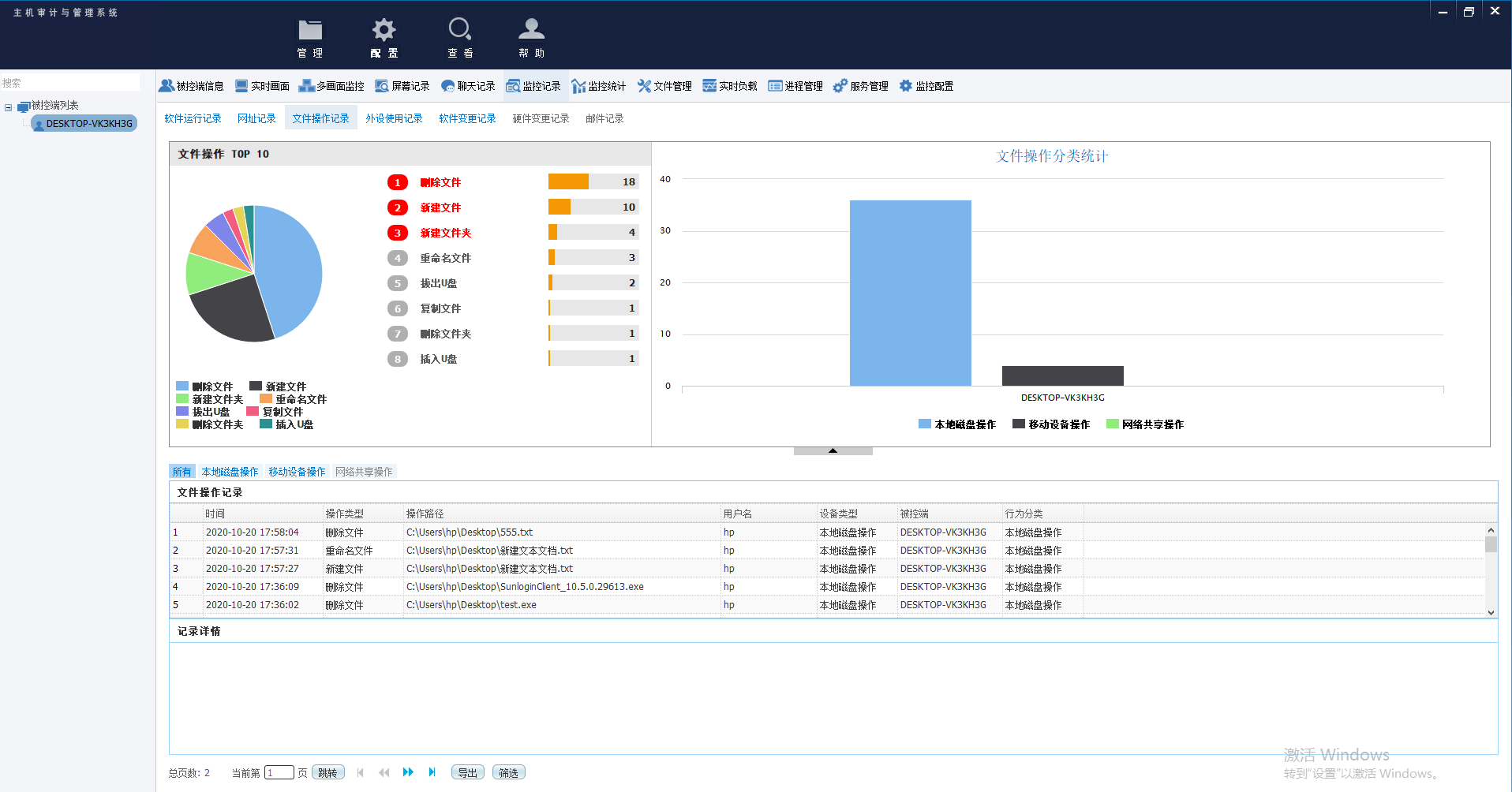Open the 帮助 user icon

[531, 31]
